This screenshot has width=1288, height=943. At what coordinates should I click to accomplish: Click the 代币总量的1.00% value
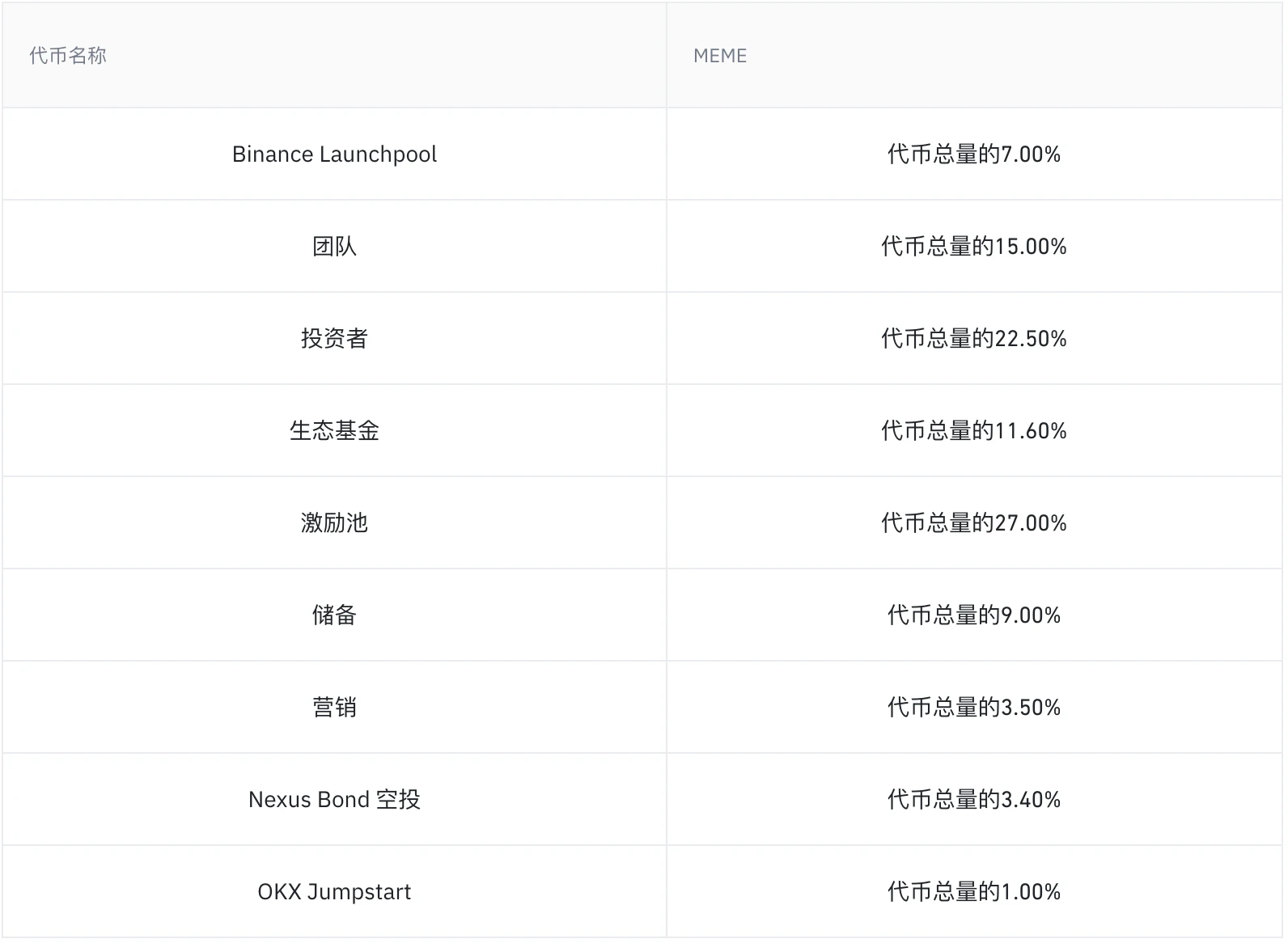coord(973,892)
